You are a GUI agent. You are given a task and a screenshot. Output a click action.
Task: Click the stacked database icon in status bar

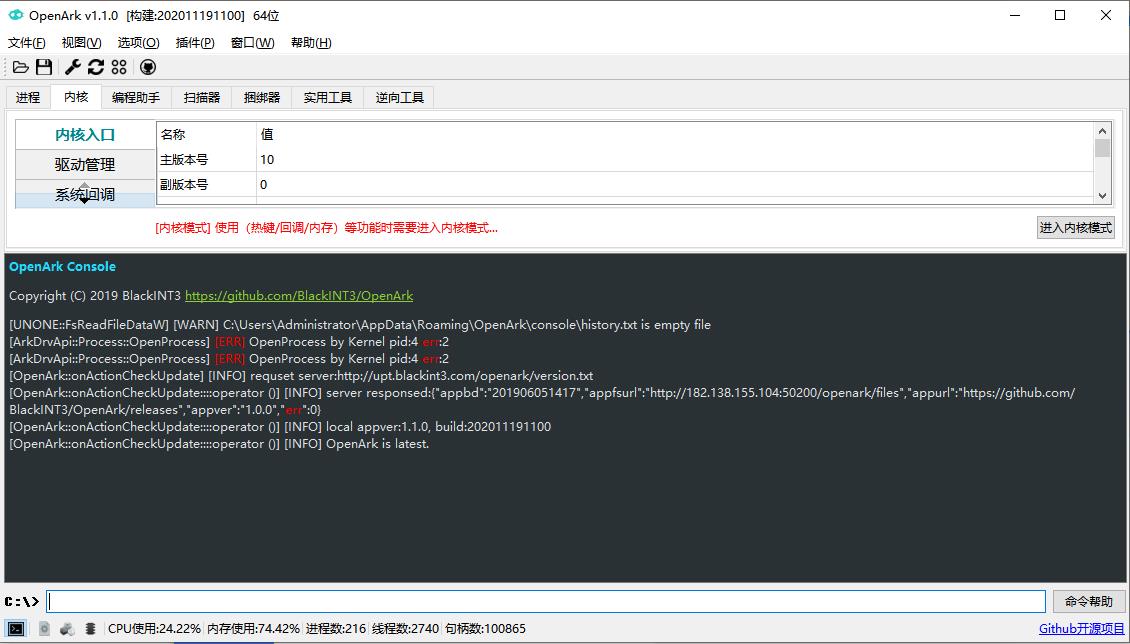tap(90, 629)
